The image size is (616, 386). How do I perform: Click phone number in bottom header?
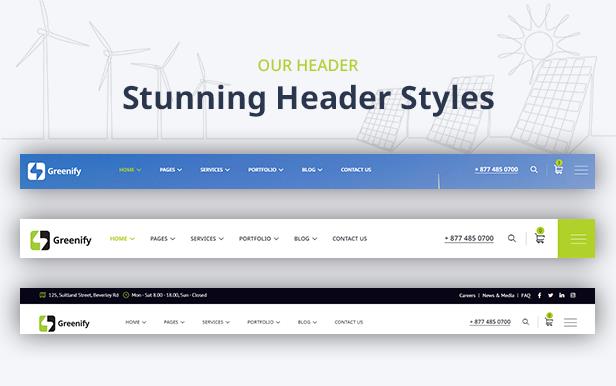pyautogui.click(x=490, y=322)
